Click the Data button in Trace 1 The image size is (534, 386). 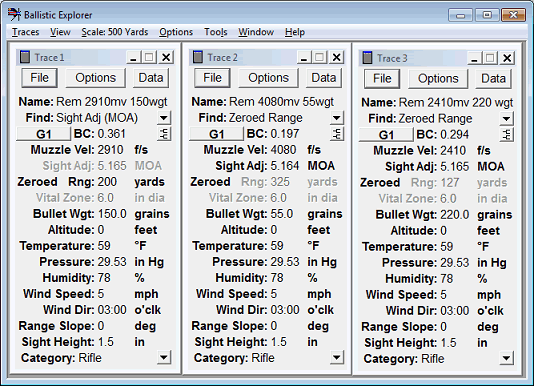pos(151,78)
